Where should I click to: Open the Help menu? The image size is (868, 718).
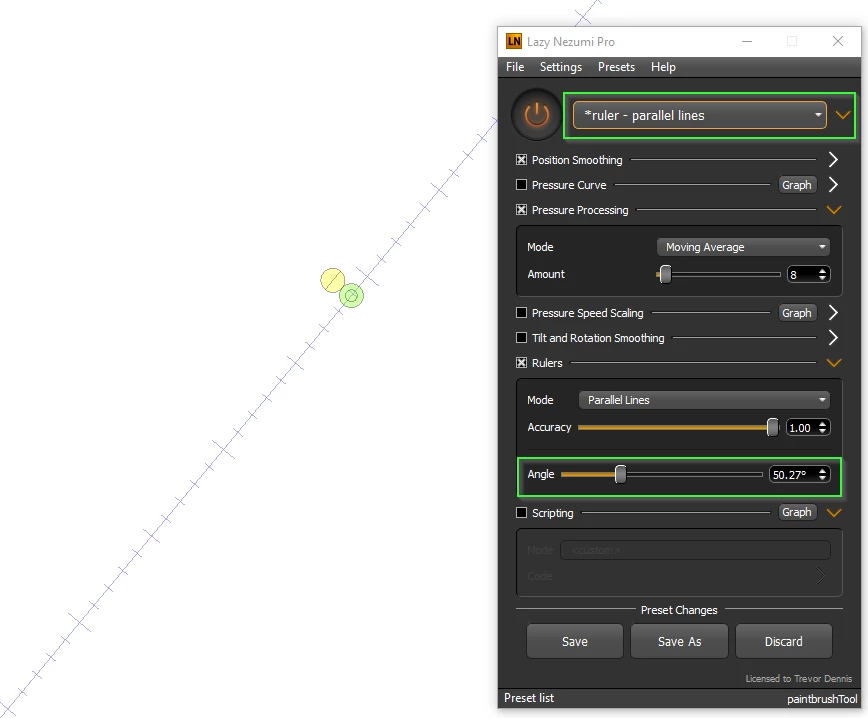[x=663, y=67]
